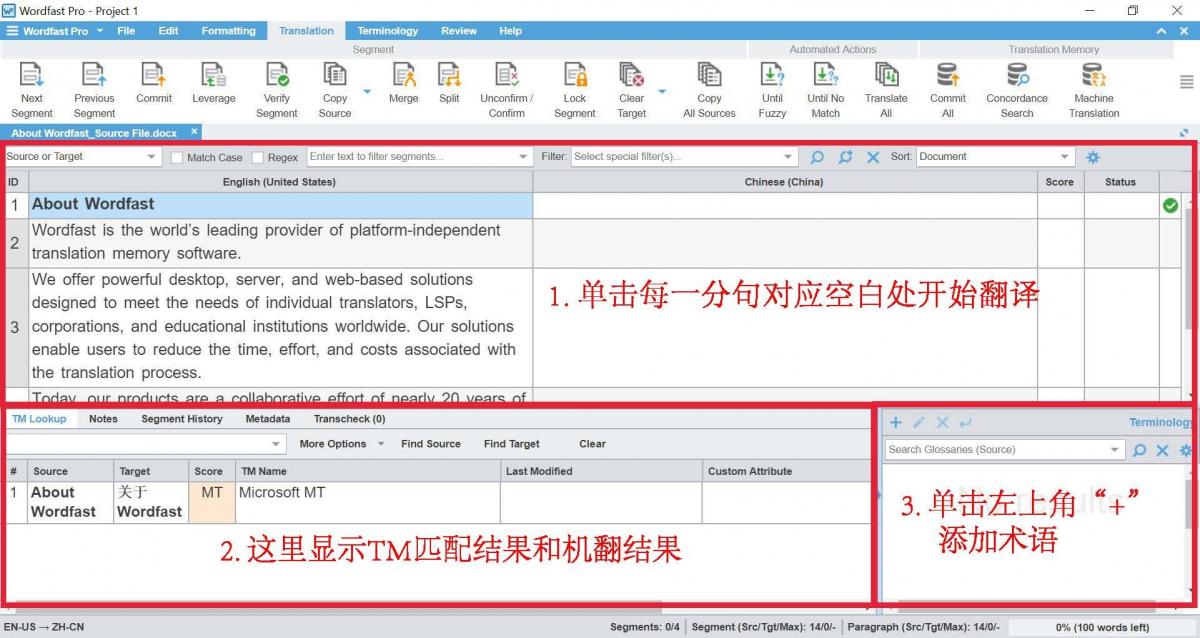Expand the Copy Source arrow menu

pyautogui.click(x=366, y=91)
